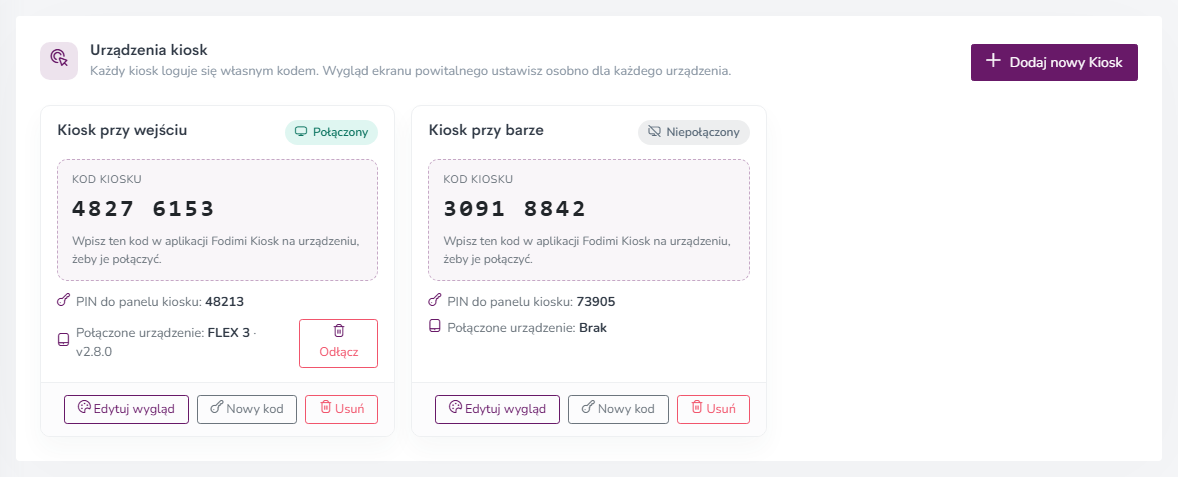The width and height of the screenshot is (1178, 477).
Task: Generate Nowy kod for Kiosk przy barze
Action: point(618,409)
